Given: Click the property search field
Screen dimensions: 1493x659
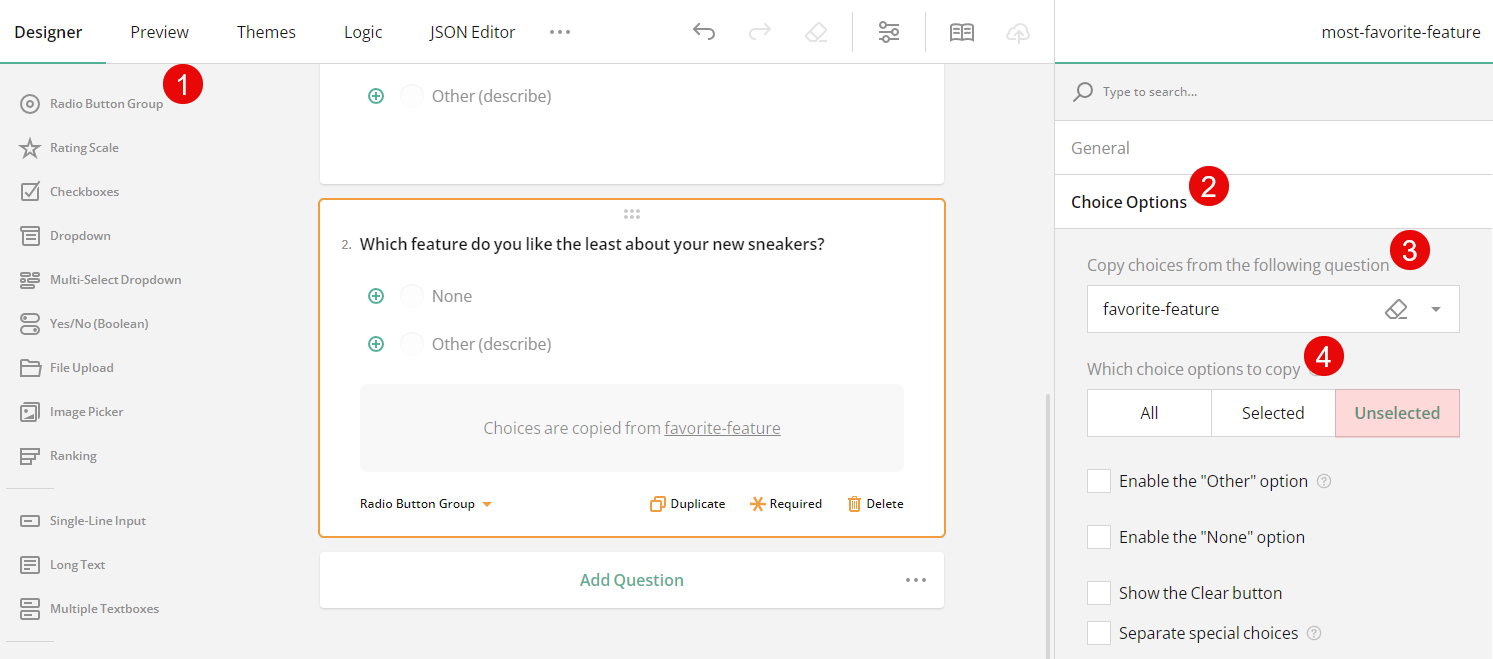Looking at the screenshot, I should (x=1200, y=91).
